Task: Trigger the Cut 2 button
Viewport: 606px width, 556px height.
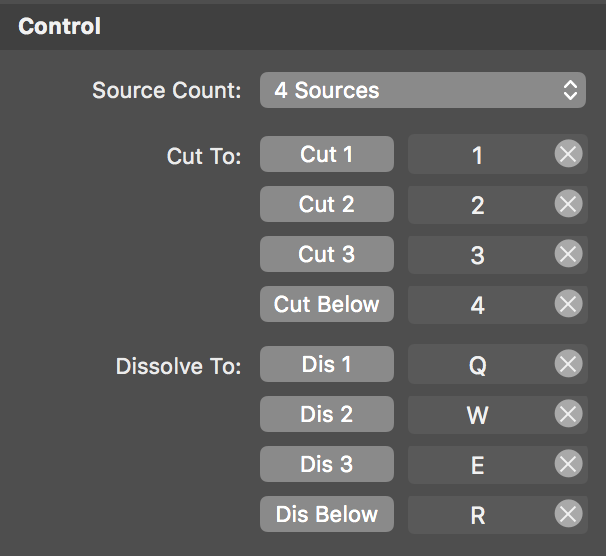Action: click(x=327, y=204)
